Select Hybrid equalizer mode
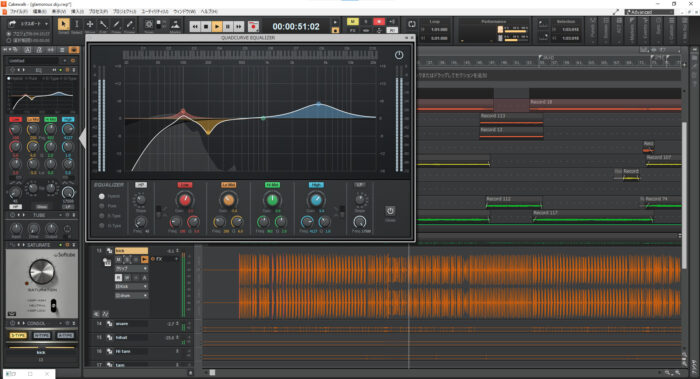The width and height of the screenshot is (700, 379). (102, 196)
